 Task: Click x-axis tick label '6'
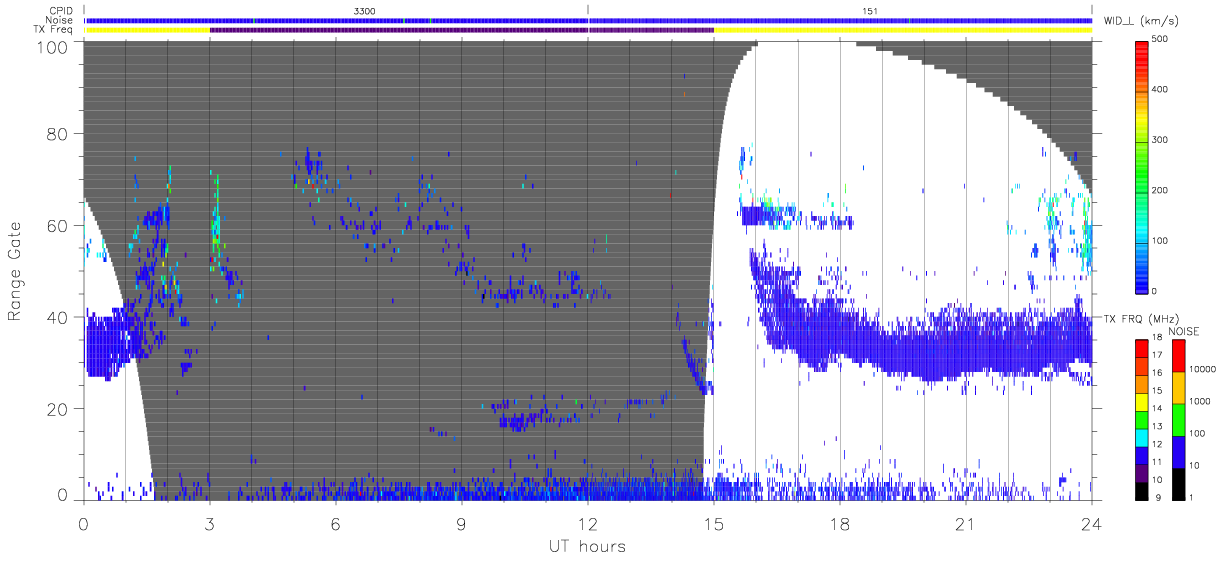tap(335, 523)
